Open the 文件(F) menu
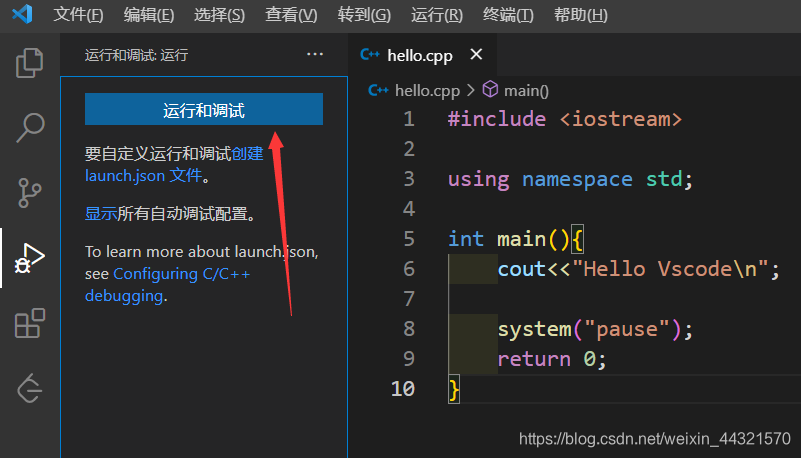This screenshot has height=458, width=801. pyautogui.click(x=78, y=15)
